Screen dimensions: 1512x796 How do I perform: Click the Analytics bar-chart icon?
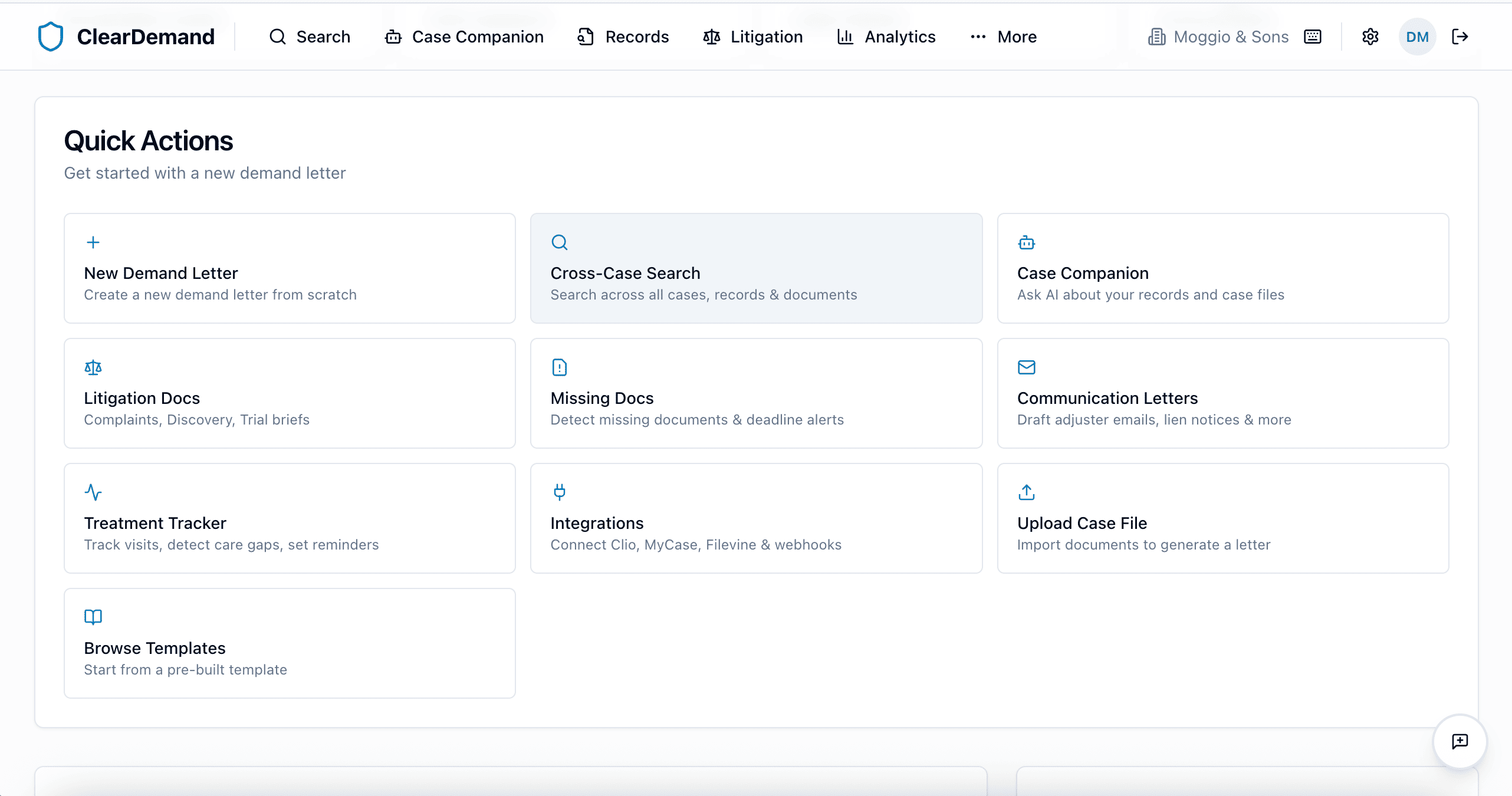coord(844,36)
